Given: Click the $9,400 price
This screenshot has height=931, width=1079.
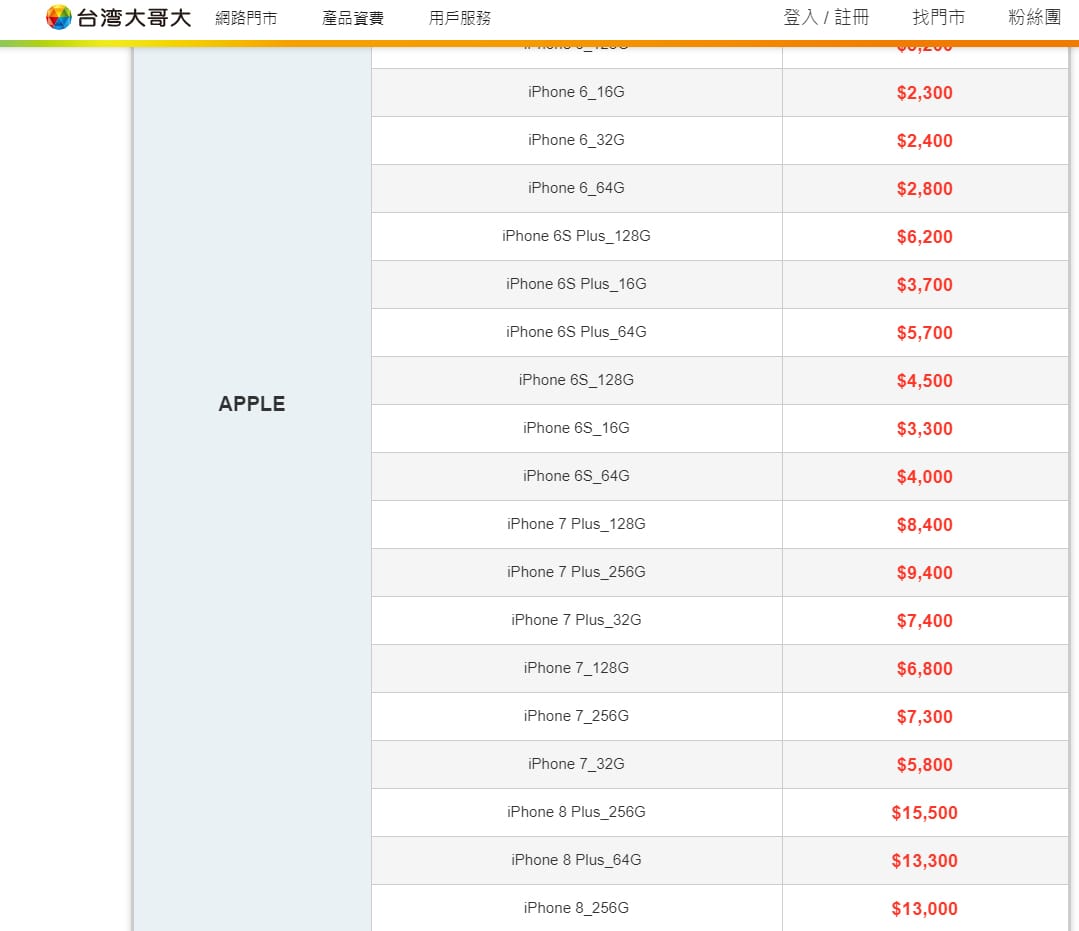Looking at the screenshot, I should [x=924, y=573].
